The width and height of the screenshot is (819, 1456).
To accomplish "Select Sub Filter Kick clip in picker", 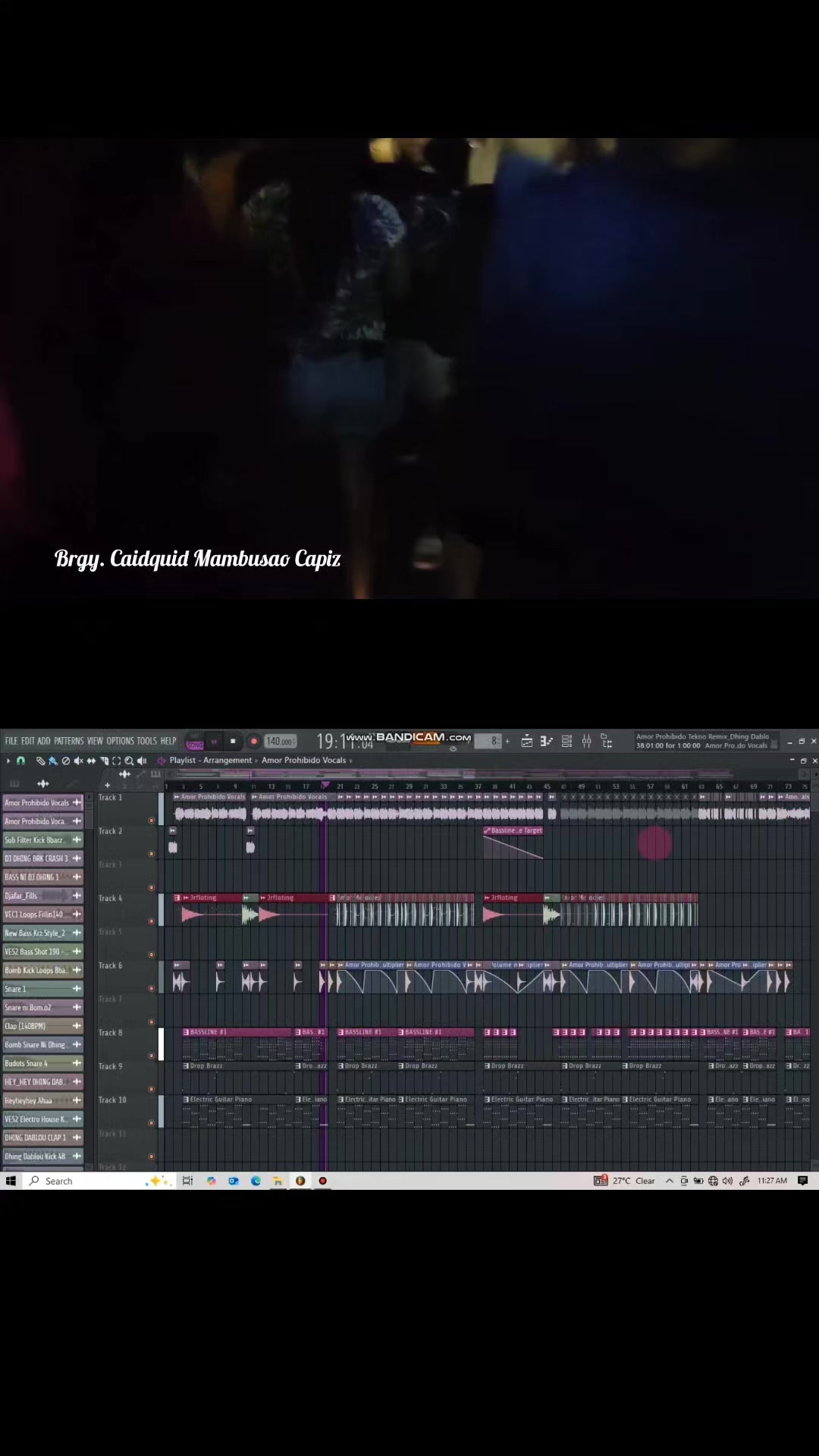I will (x=43, y=840).
